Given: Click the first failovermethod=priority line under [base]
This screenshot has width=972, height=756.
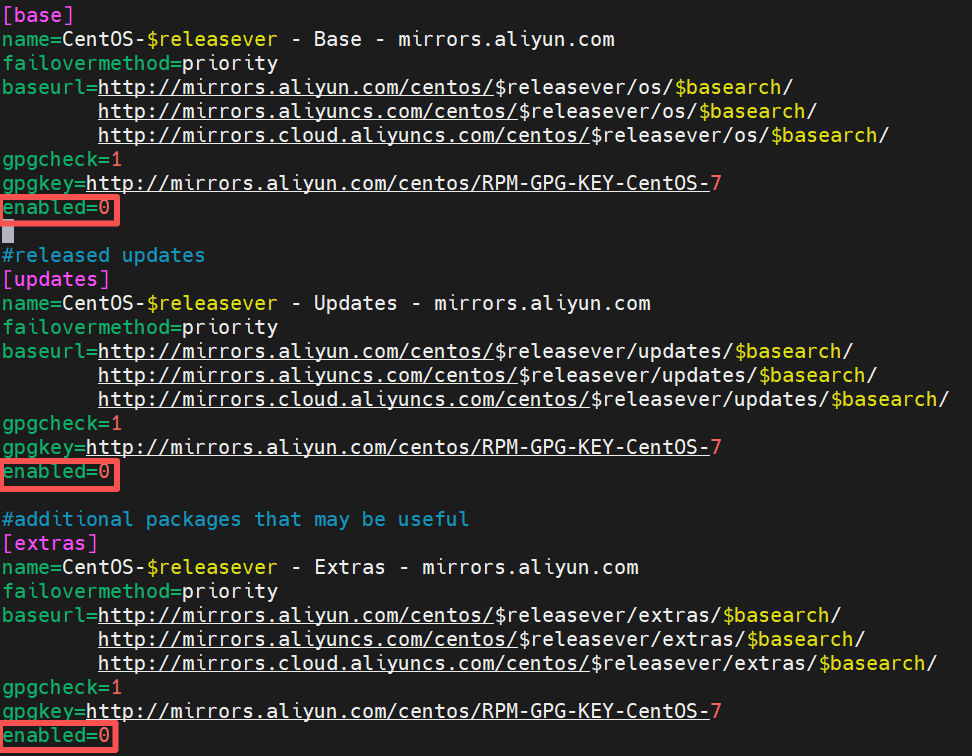Looking at the screenshot, I should [x=140, y=63].
